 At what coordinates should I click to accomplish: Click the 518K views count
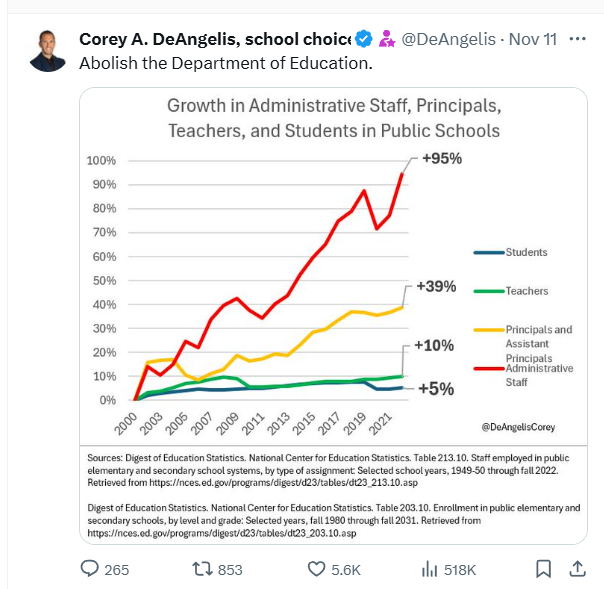(x=460, y=569)
